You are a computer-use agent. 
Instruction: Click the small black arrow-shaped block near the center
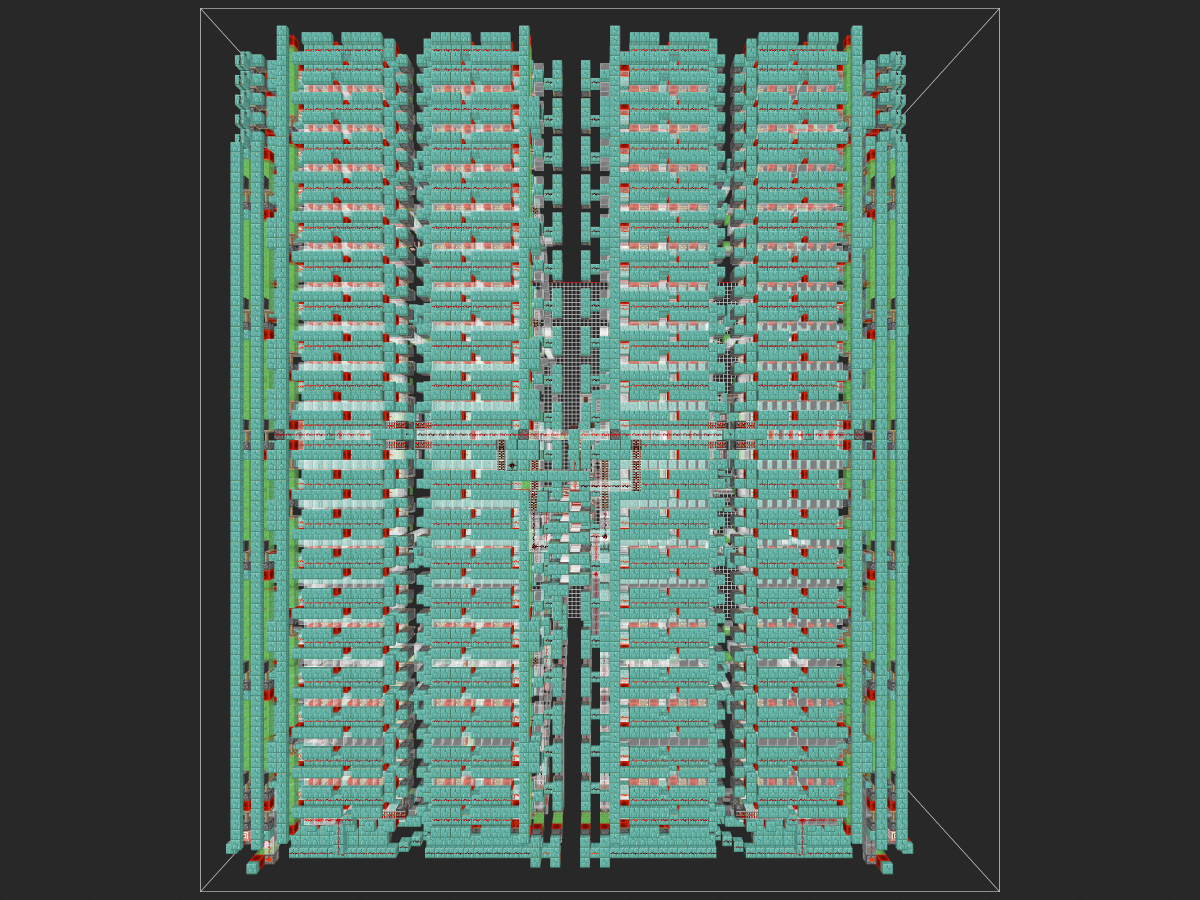click(x=512, y=465)
